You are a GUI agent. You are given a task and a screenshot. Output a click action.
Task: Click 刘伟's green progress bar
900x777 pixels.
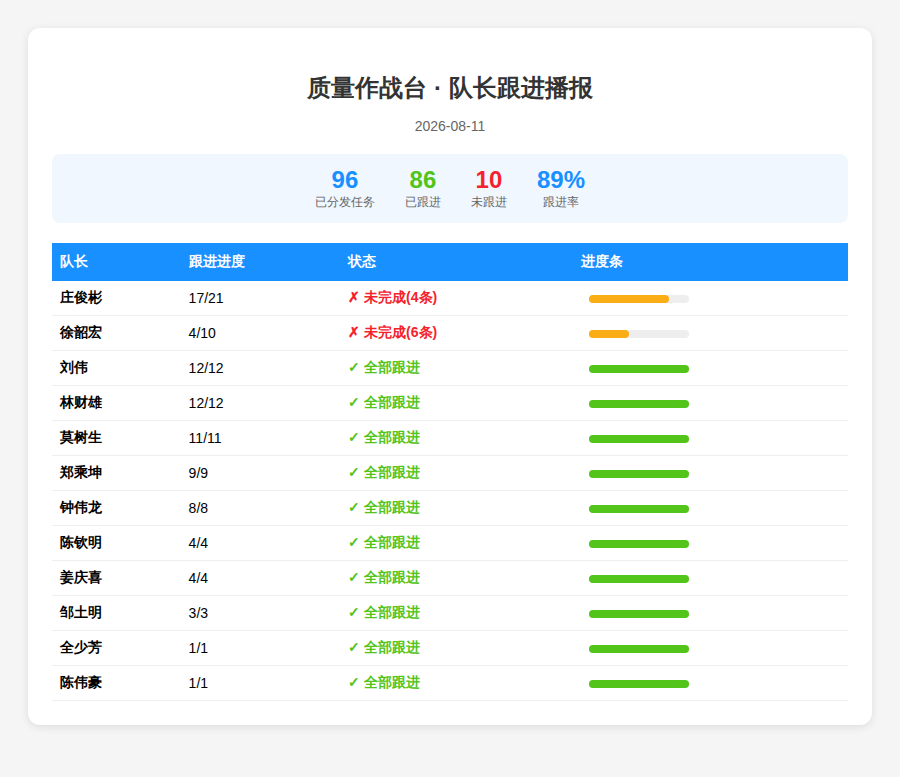[639, 369]
